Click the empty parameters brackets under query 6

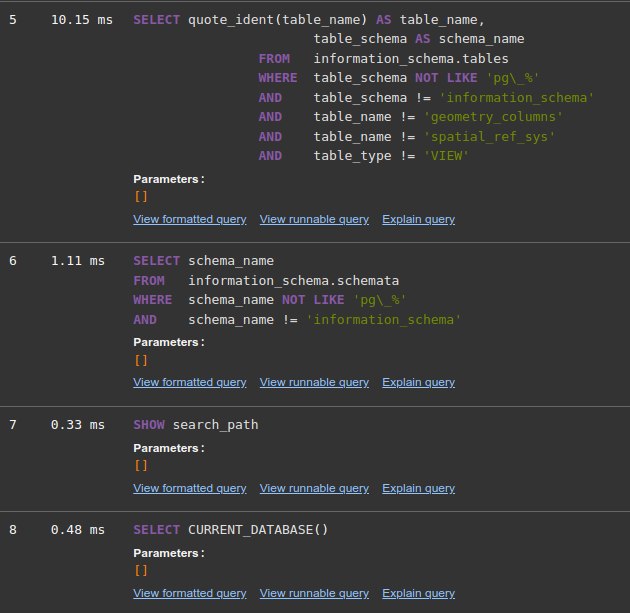(141, 360)
